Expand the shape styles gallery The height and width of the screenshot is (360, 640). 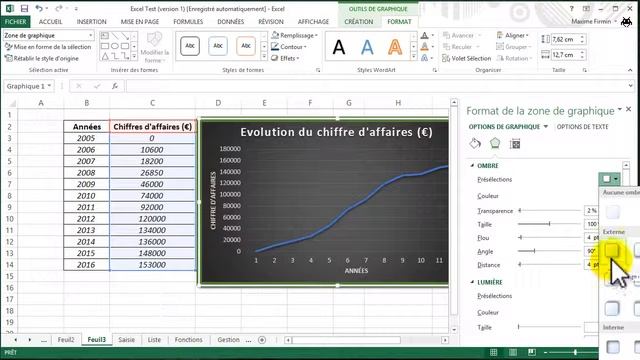(x=264, y=57)
